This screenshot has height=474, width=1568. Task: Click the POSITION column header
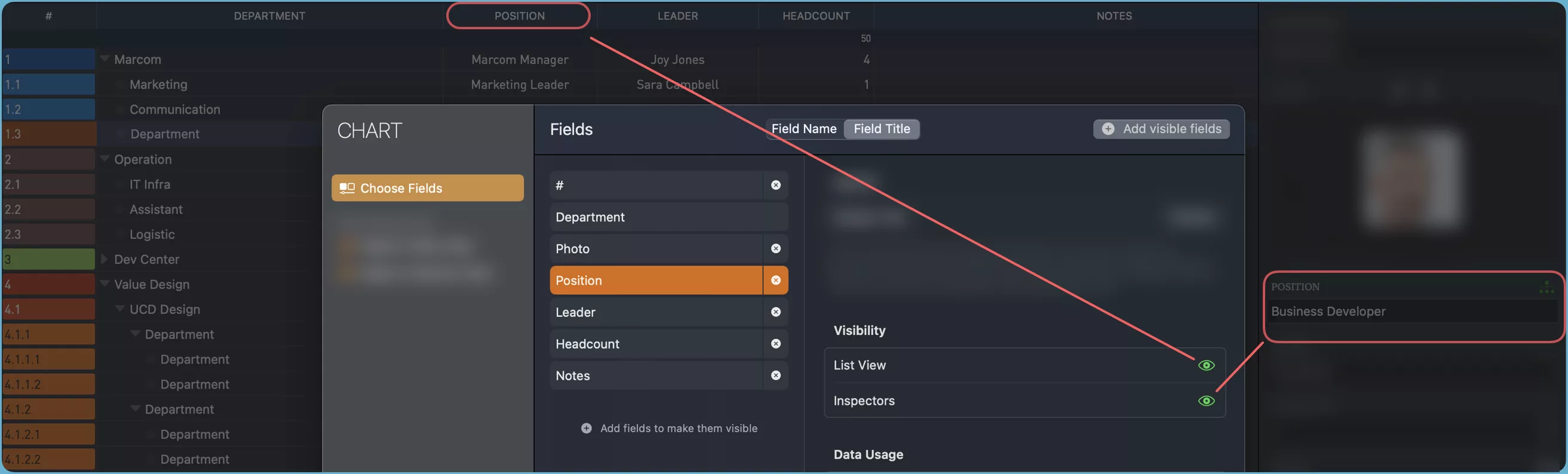tap(519, 16)
